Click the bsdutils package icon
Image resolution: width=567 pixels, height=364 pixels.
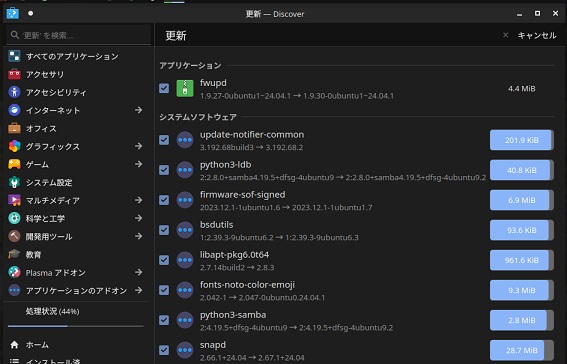pyautogui.click(x=185, y=230)
